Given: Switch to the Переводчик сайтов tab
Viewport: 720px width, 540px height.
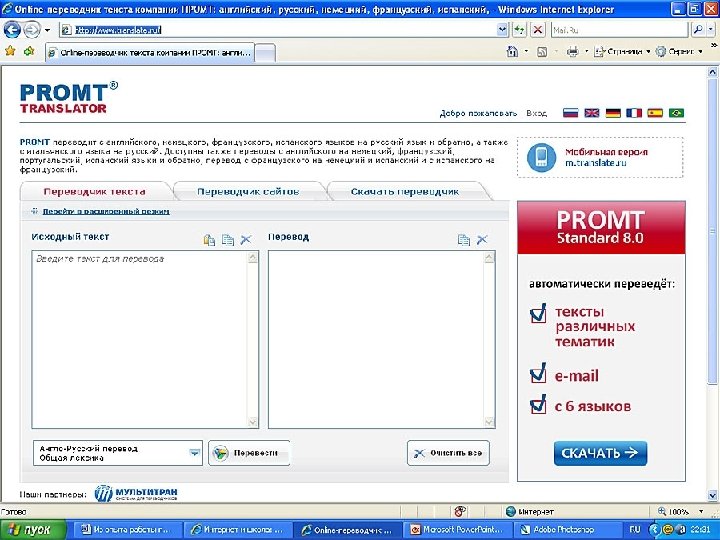Looking at the screenshot, I should pyautogui.click(x=248, y=191).
